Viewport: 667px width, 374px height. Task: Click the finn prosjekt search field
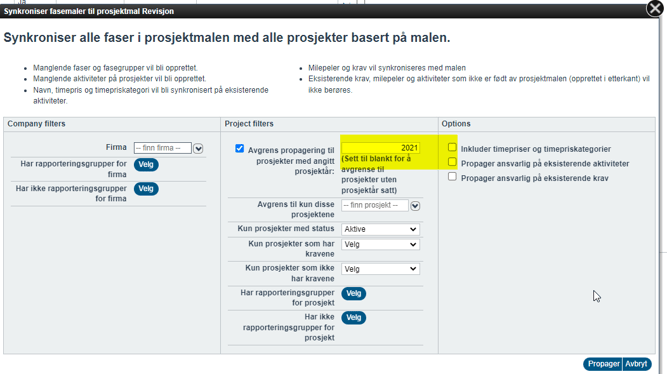[x=375, y=206]
